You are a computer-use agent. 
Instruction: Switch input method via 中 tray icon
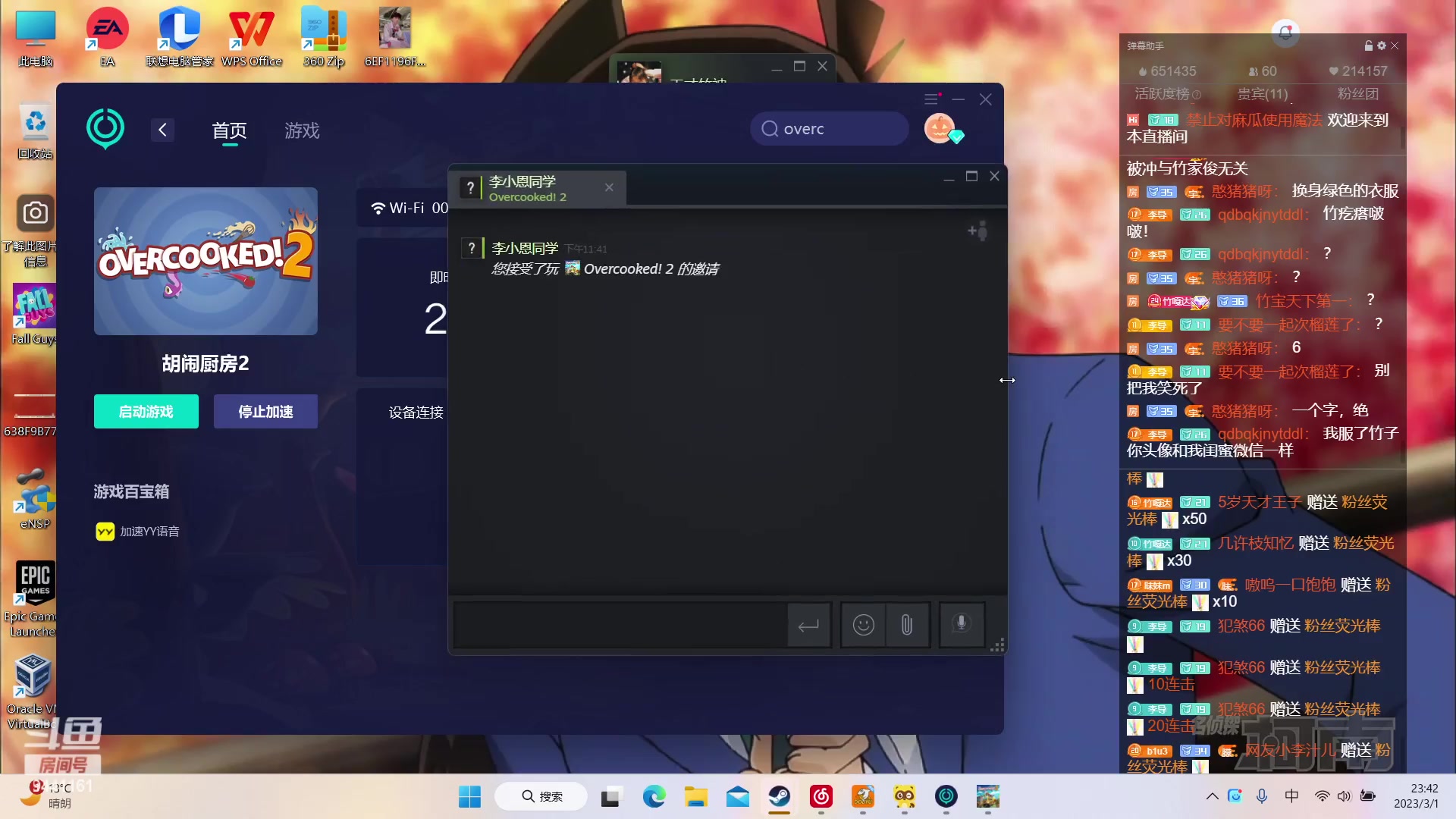click(x=1291, y=796)
